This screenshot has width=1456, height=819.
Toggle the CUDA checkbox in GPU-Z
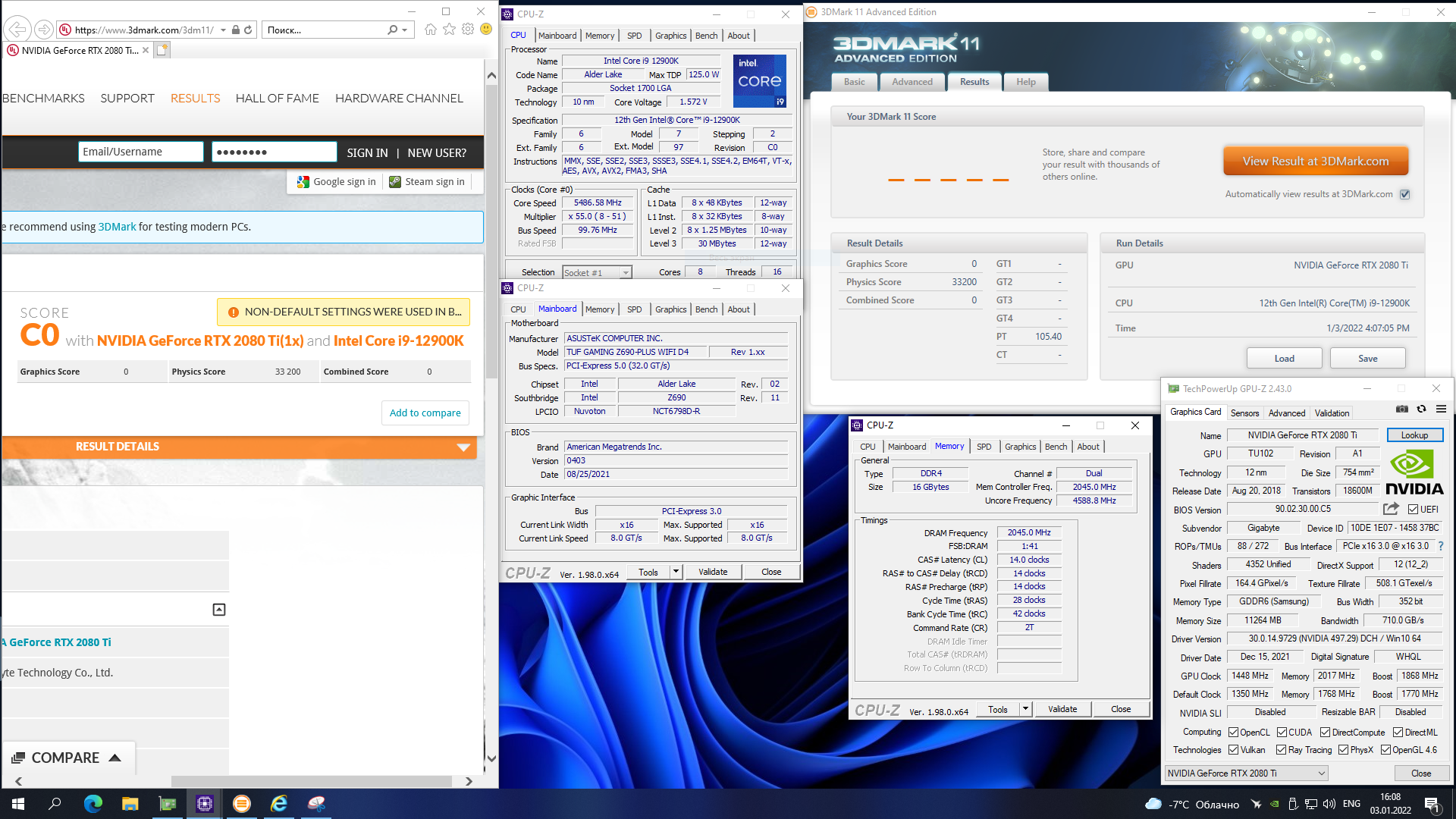pos(1282,733)
